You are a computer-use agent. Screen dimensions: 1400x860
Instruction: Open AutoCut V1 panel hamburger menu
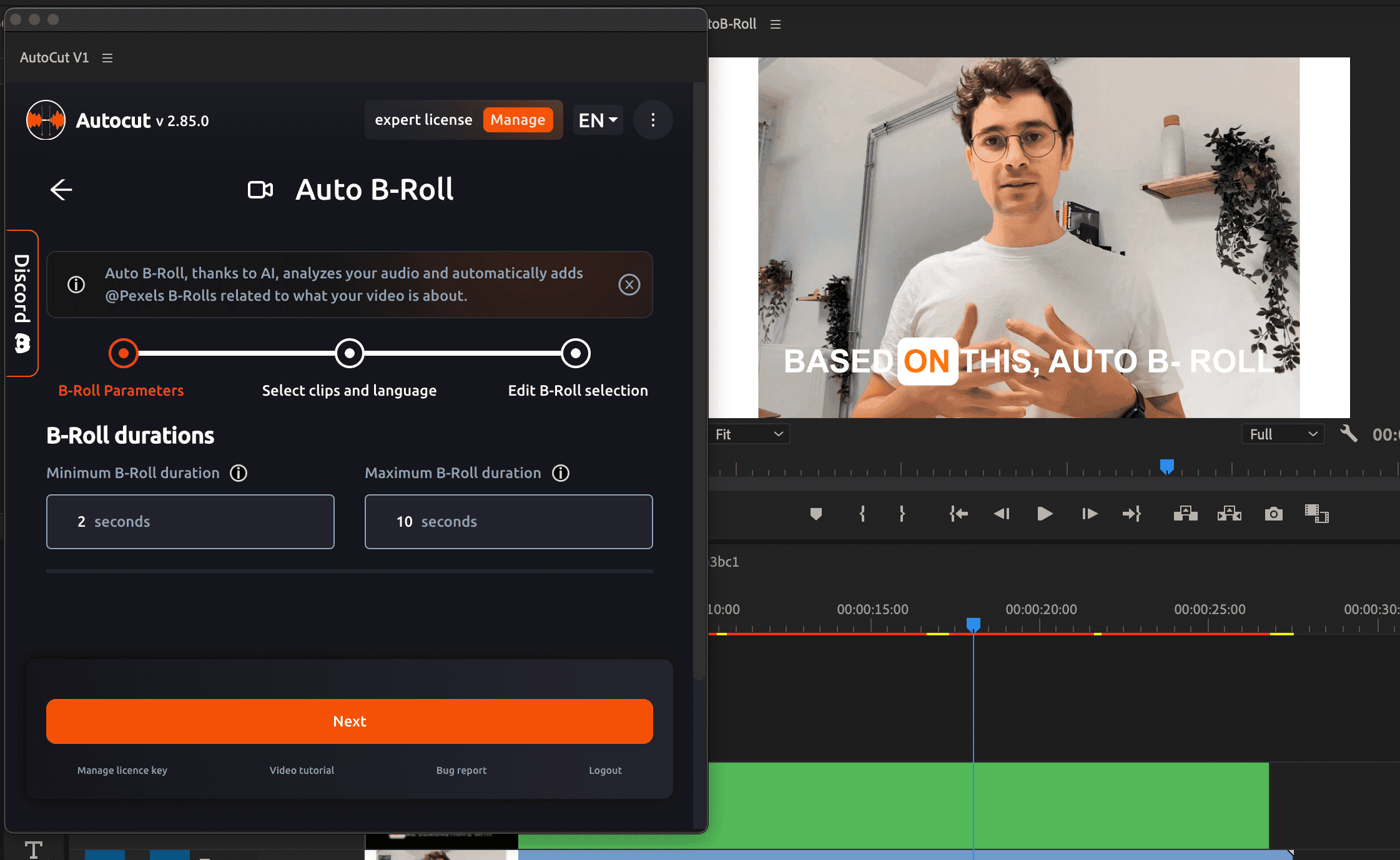tap(107, 58)
